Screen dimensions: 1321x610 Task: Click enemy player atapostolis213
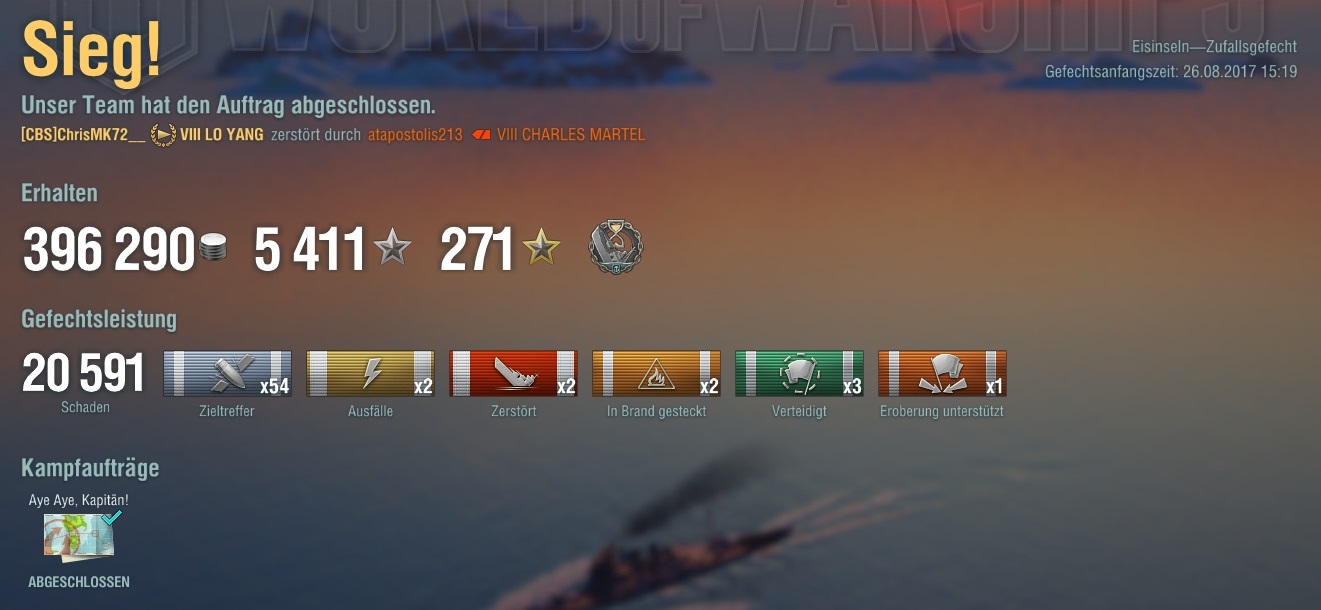point(415,135)
